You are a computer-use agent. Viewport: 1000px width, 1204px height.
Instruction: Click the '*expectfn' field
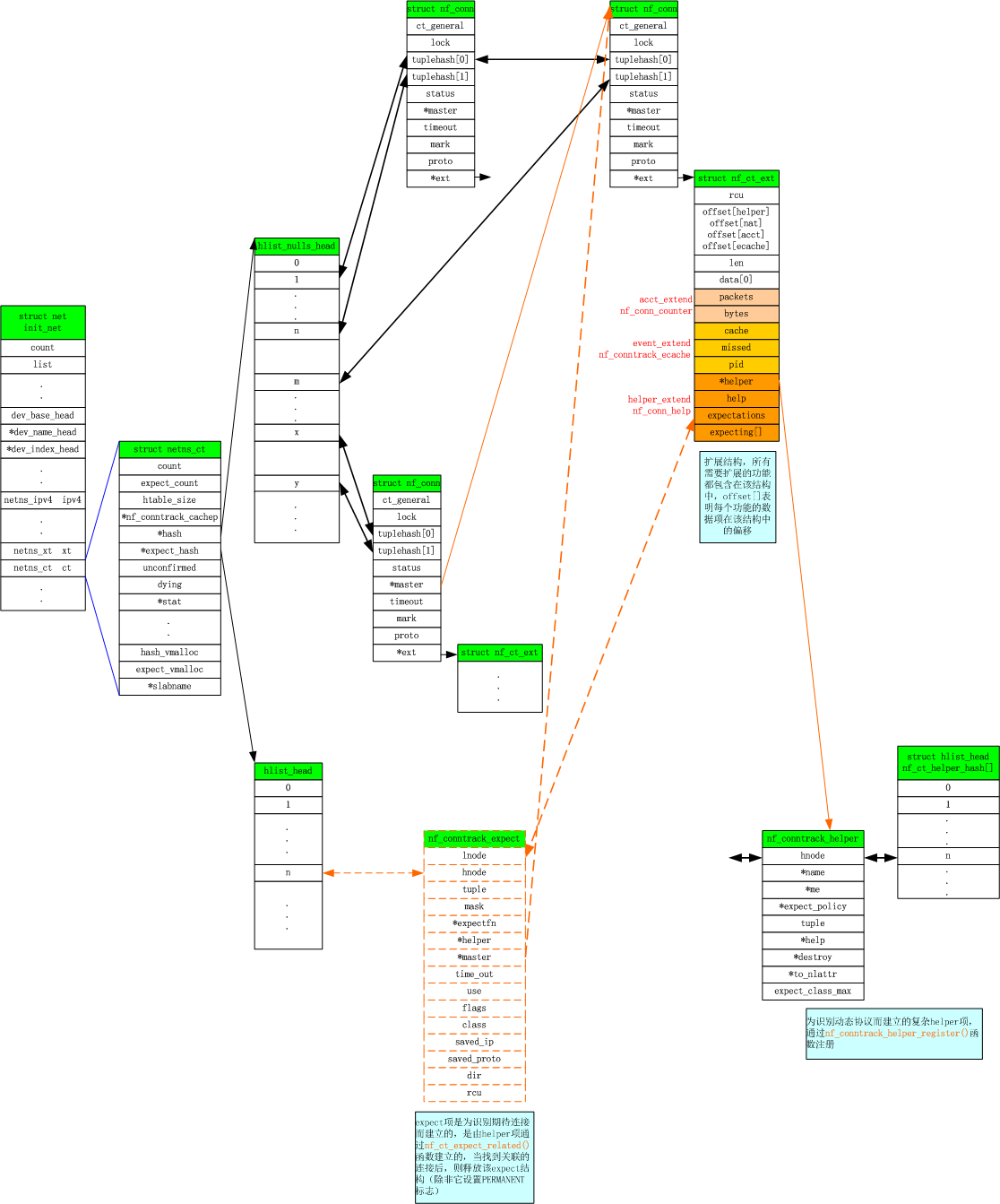474,924
